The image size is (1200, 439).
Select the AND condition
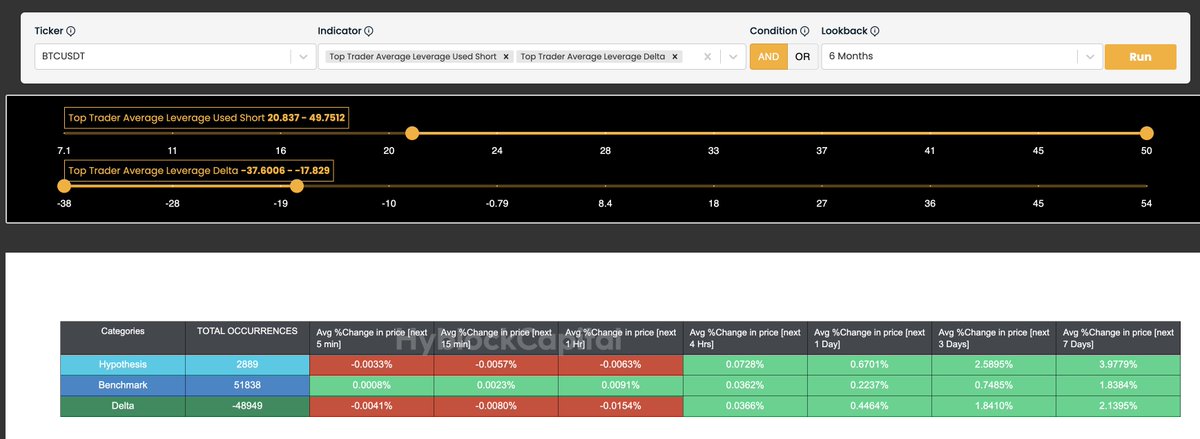click(x=768, y=57)
